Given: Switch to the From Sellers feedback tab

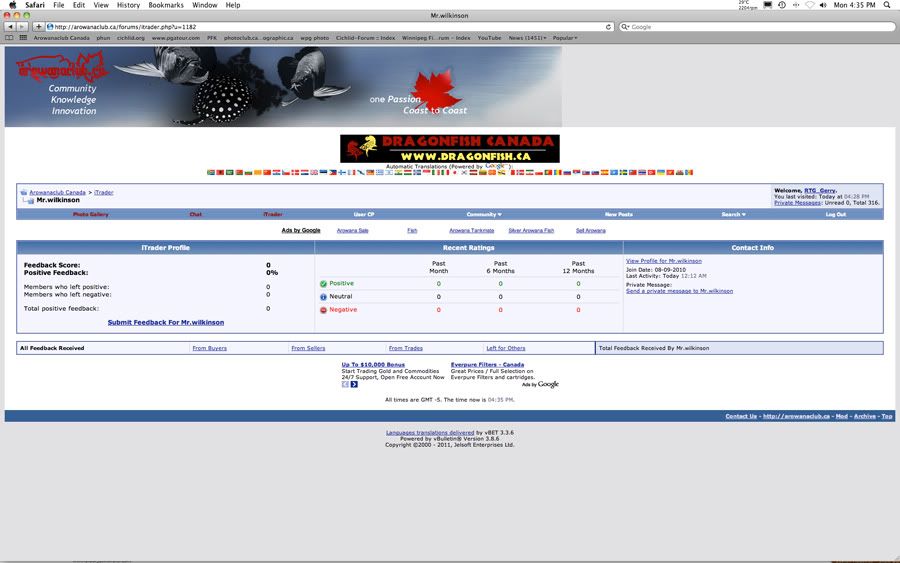Looking at the screenshot, I should 307,348.
